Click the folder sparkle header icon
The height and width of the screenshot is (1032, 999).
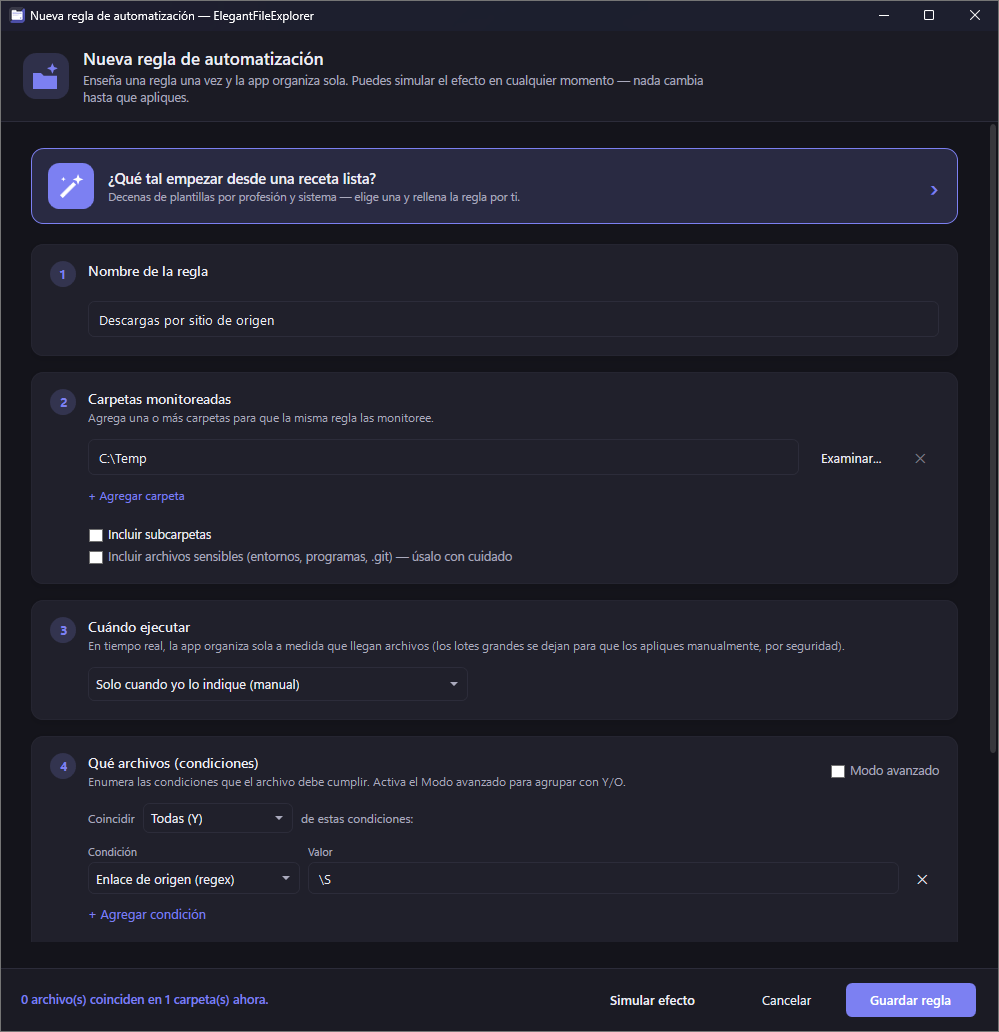point(46,76)
